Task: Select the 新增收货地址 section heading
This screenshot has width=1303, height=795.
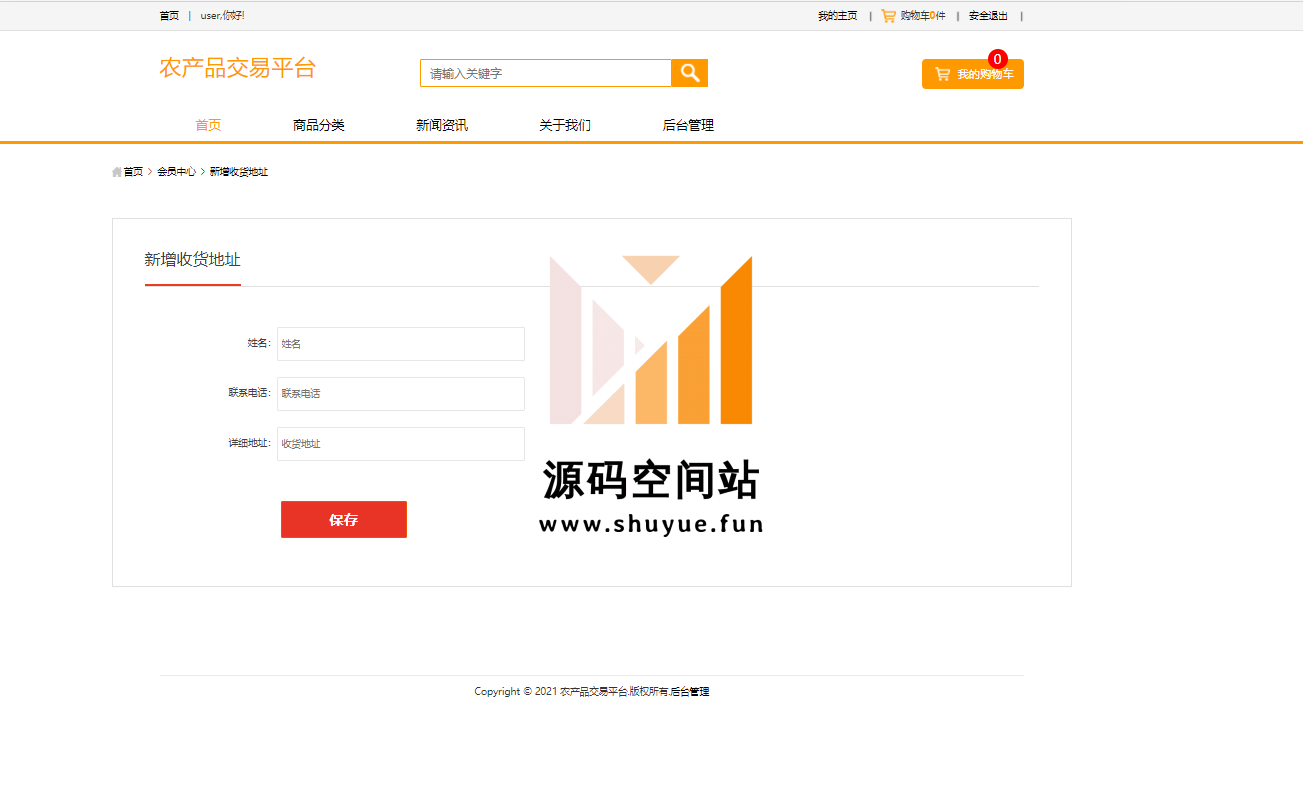Action: (192, 260)
